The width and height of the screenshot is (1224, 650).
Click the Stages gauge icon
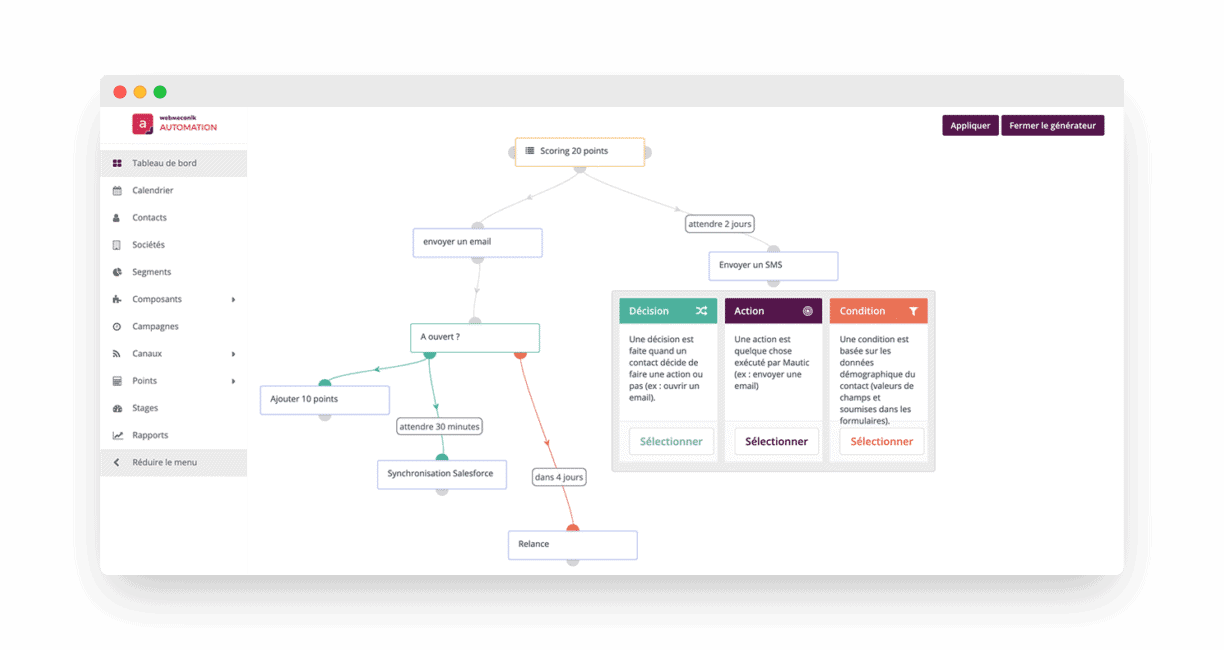pyautogui.click(x=117, y=408)
